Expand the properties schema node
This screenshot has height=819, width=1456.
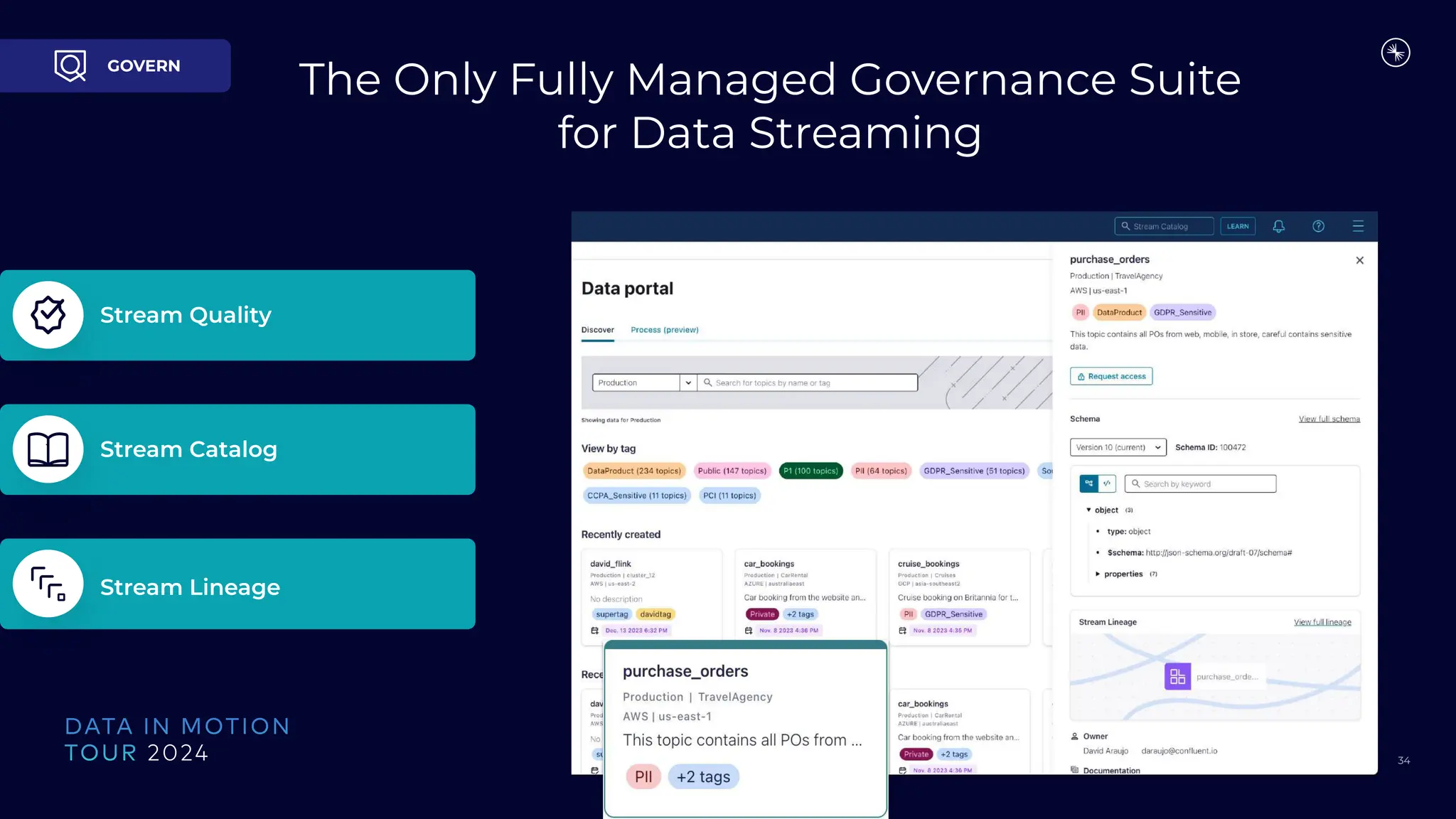[1098, 574]
